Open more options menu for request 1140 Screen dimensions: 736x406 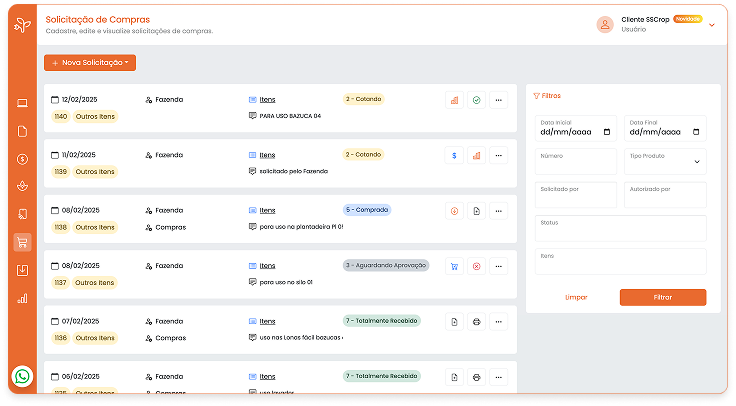(498, 100)
